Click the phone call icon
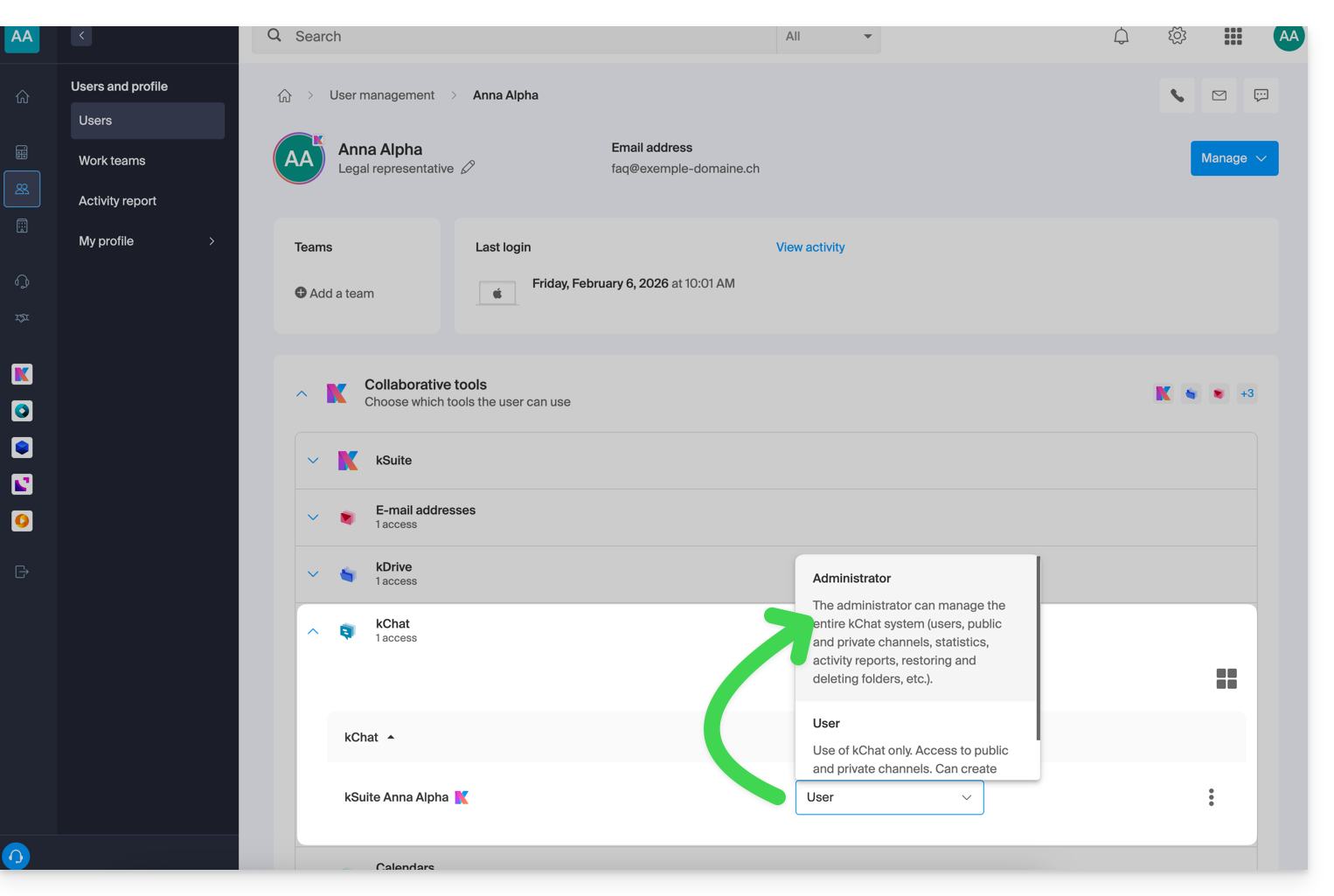This screenshot has height=896, width=1334. [x=1177, y=96]
